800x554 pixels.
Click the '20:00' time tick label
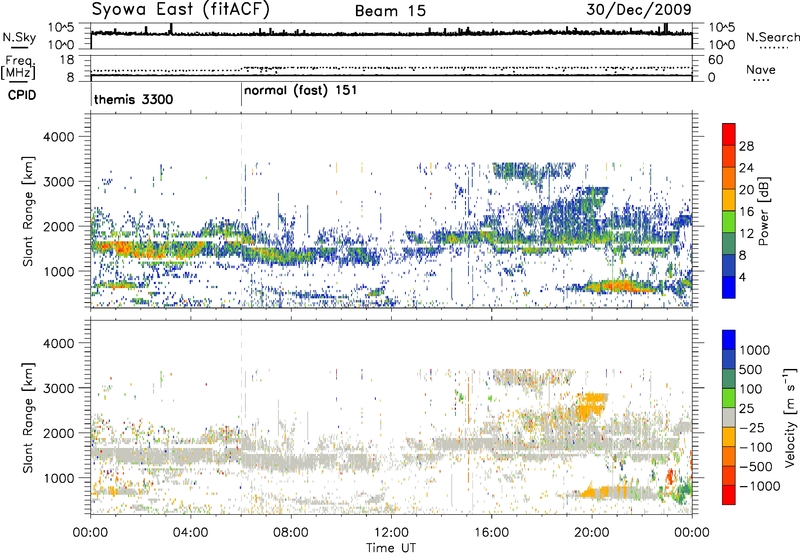click(x=592, y=533)
